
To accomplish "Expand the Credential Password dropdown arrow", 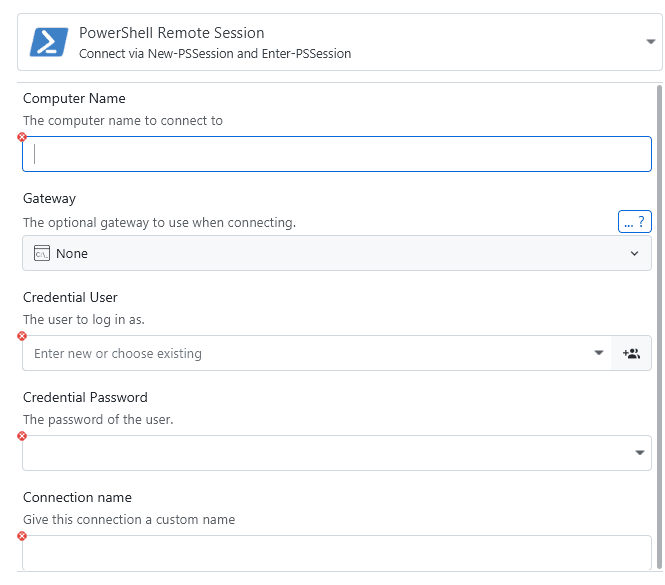I will [640, 454].
